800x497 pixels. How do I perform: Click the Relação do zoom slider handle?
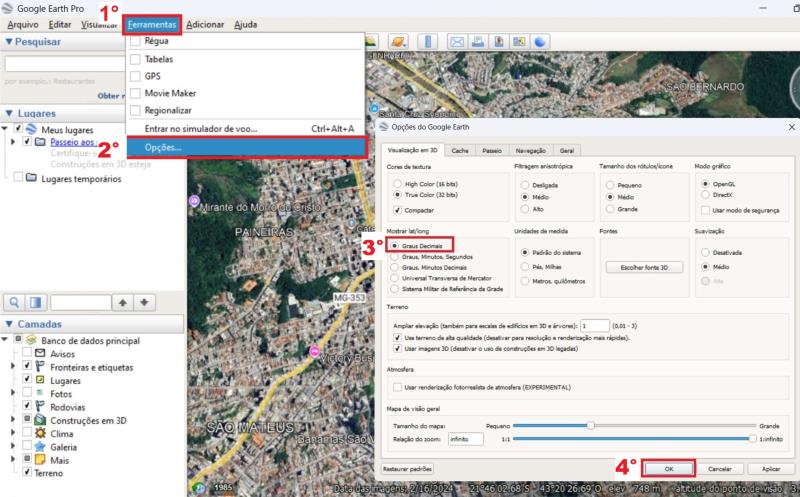(753, 438)
